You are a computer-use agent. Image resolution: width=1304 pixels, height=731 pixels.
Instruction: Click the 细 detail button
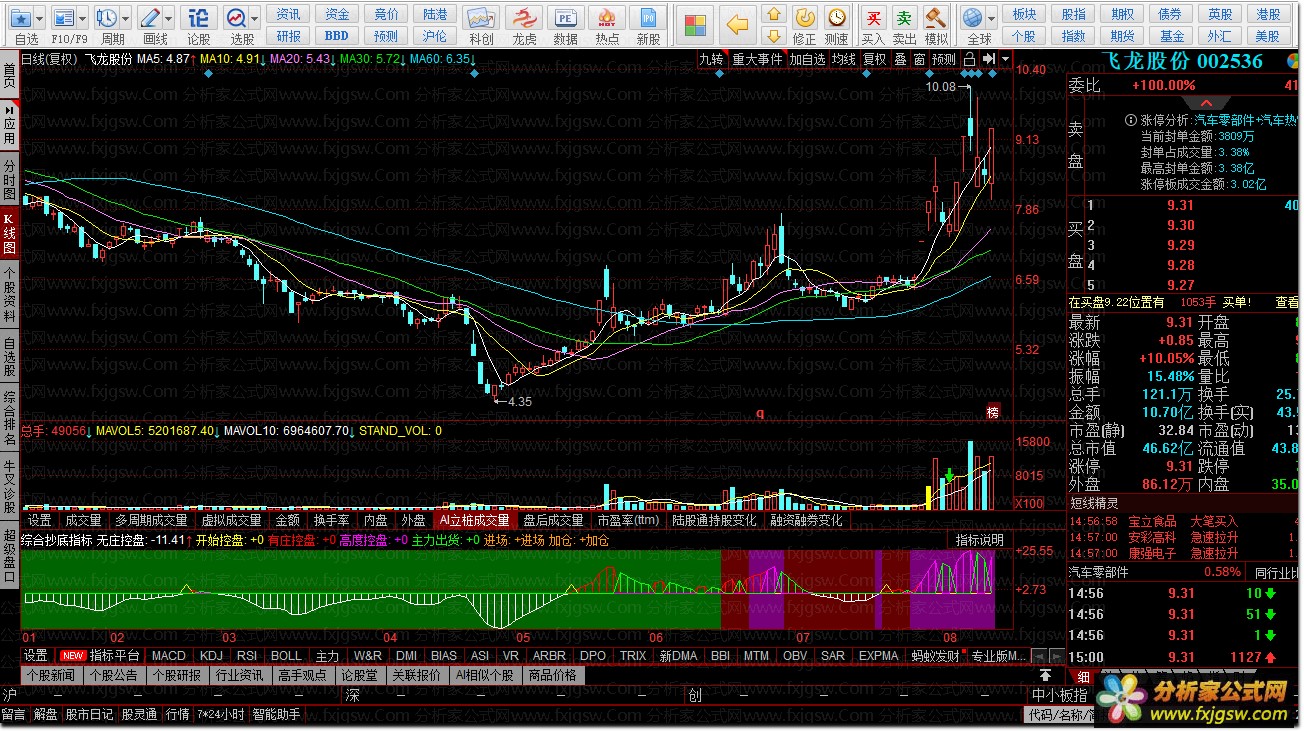coord(1084,675)
